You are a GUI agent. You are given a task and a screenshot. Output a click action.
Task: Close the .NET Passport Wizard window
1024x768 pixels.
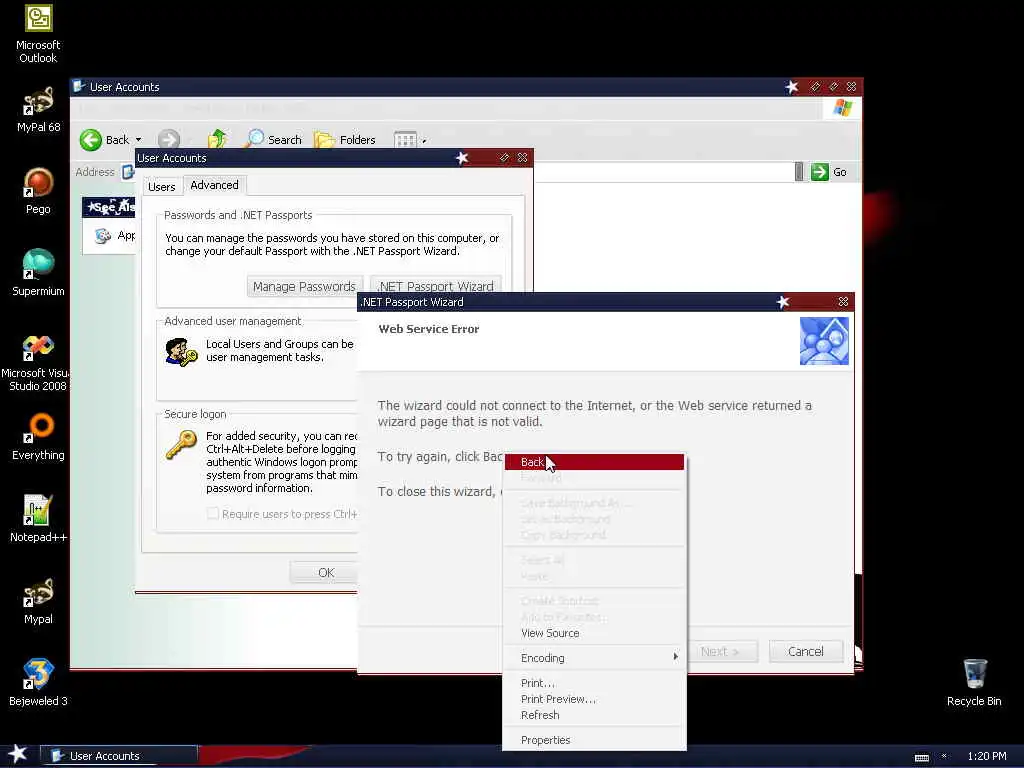tap(843, 302)
